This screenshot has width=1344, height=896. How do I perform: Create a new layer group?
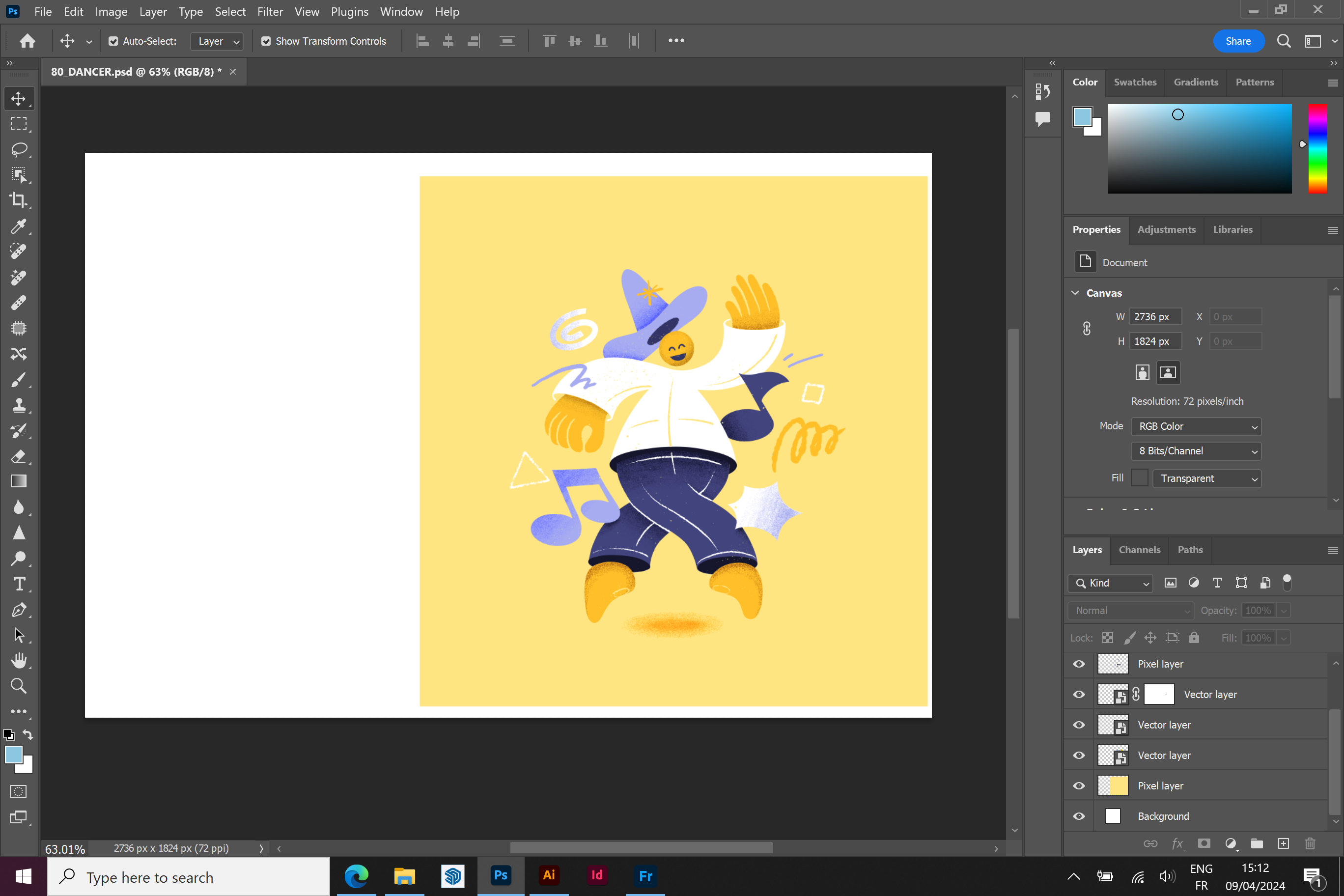1257,843
